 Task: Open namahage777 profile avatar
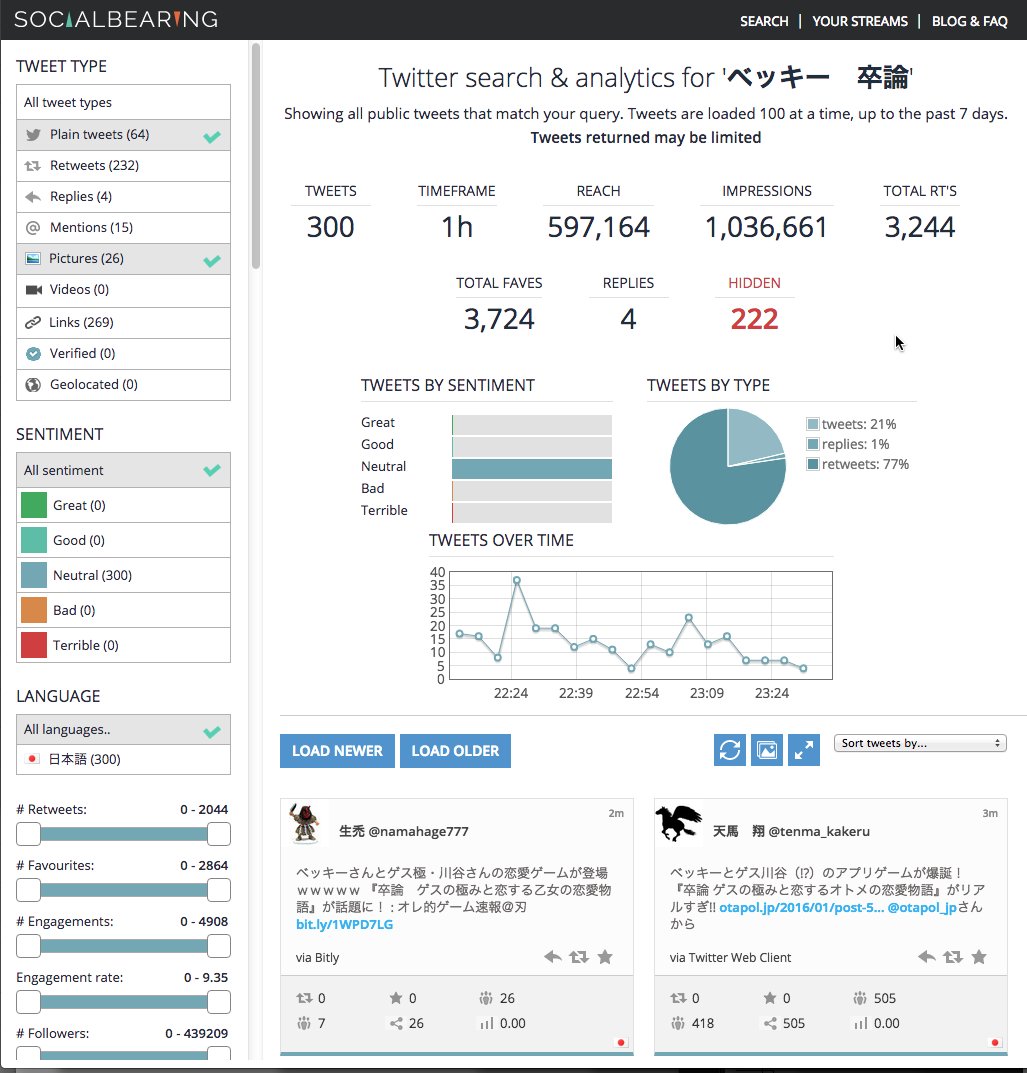304,823
